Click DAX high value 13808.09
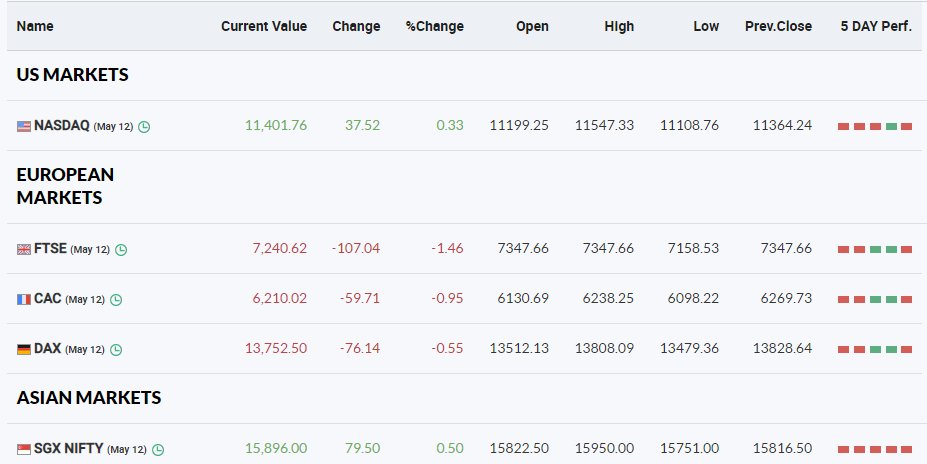 (x=604, y=348)
